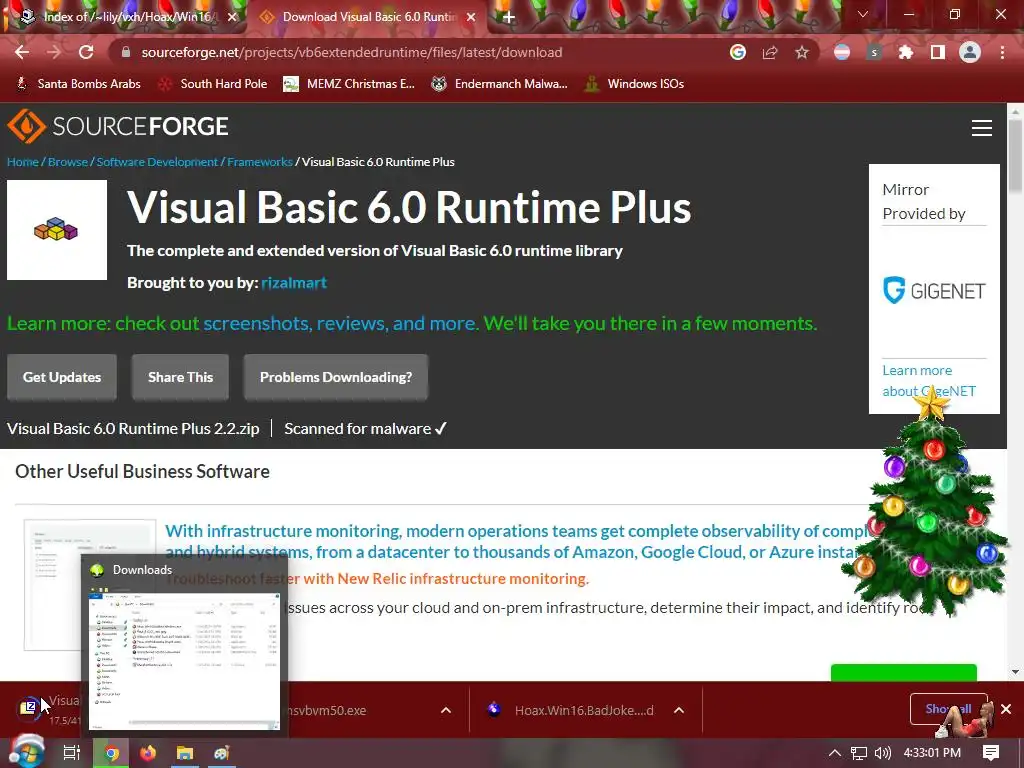Bookmark this page with the star icon
1024x768 pixels.
click(802, 52)
